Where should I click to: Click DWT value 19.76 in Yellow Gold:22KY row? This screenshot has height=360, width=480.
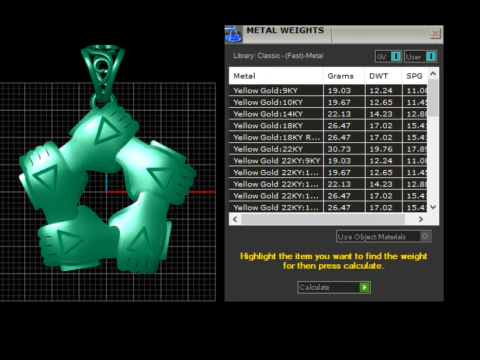[381, 149]
